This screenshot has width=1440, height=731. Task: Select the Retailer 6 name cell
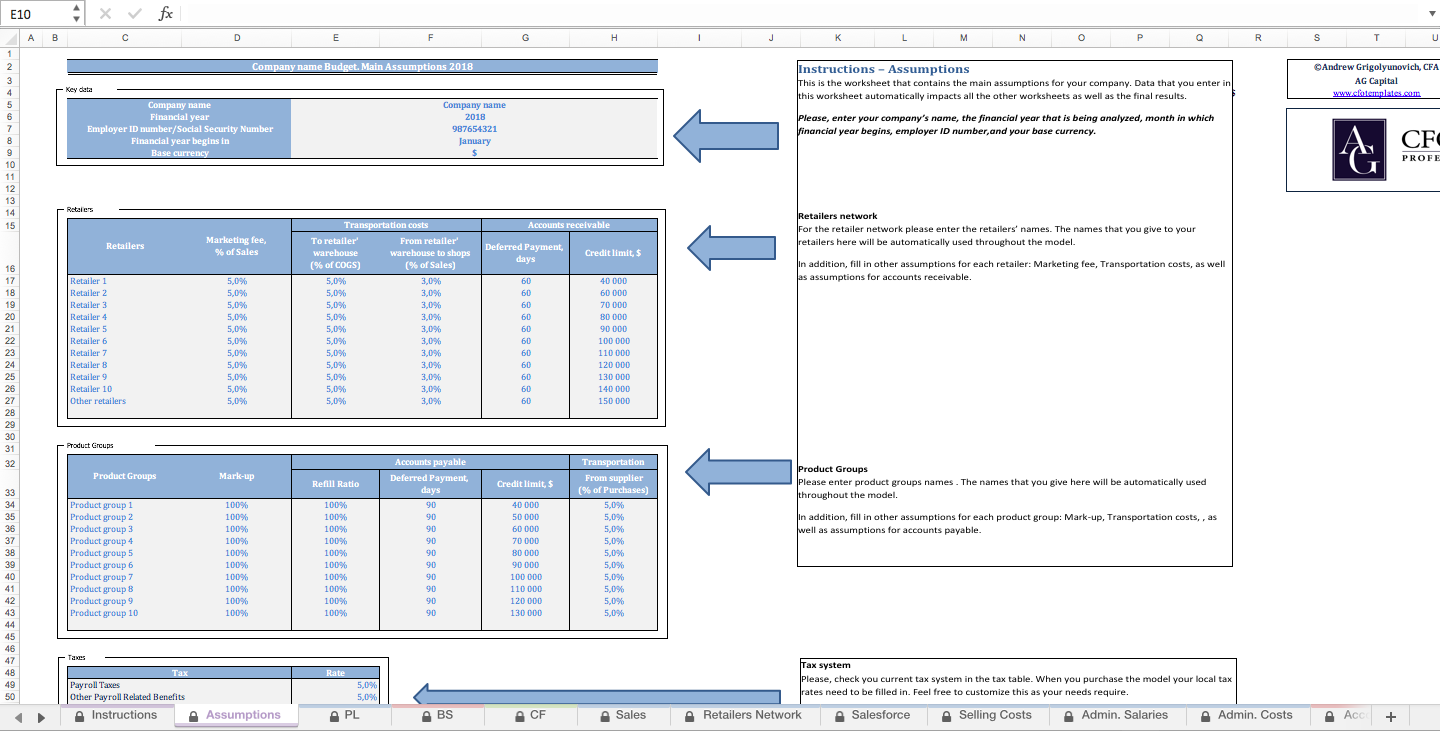point(125,341)
